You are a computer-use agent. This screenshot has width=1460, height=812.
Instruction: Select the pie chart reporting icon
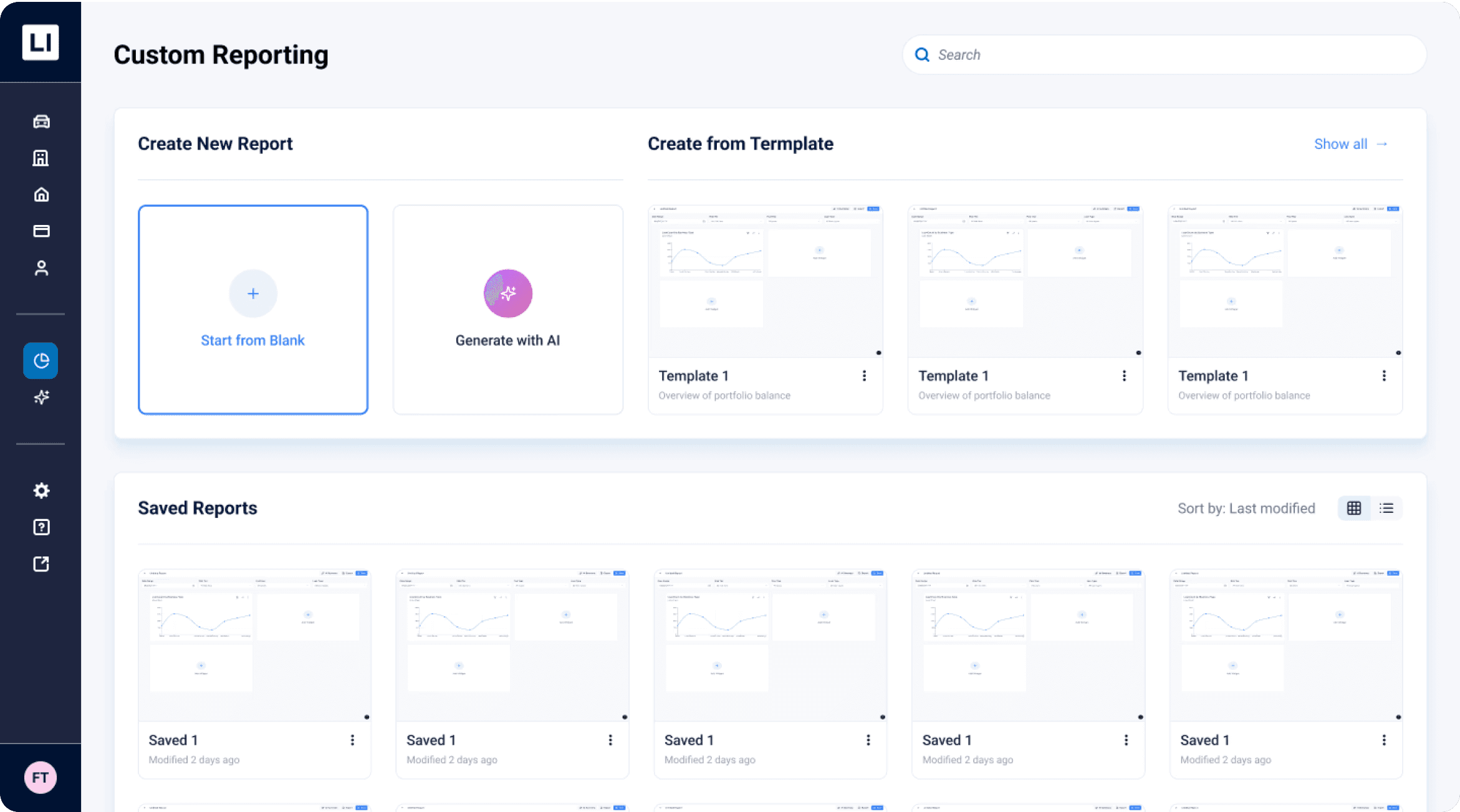[x=41, y=360]
